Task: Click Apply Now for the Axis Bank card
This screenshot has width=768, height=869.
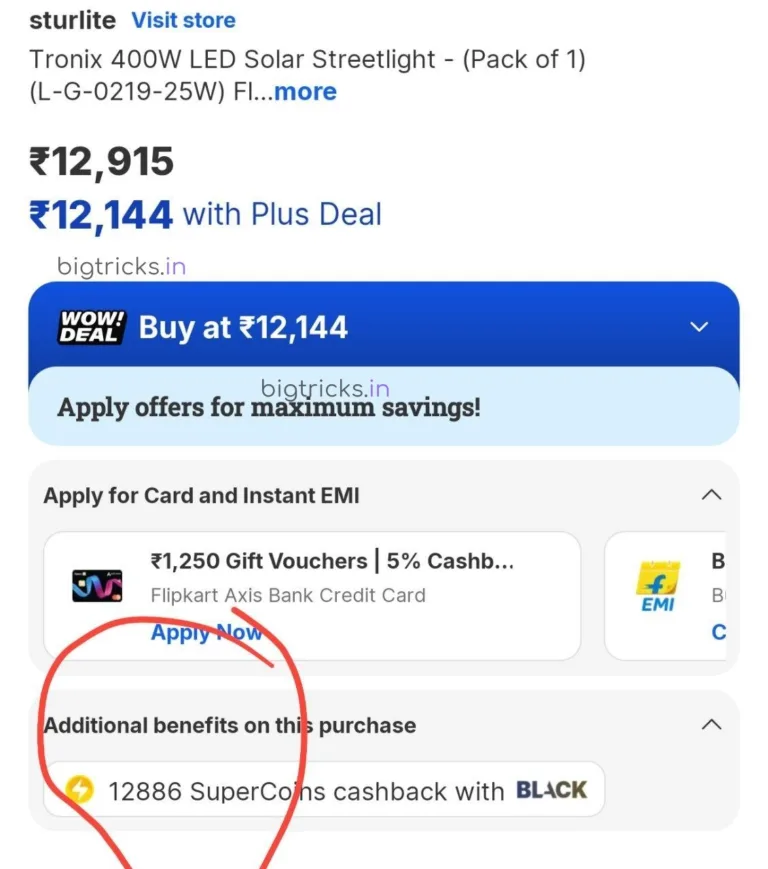Action: pyautogui.click(x=207, y=632)
